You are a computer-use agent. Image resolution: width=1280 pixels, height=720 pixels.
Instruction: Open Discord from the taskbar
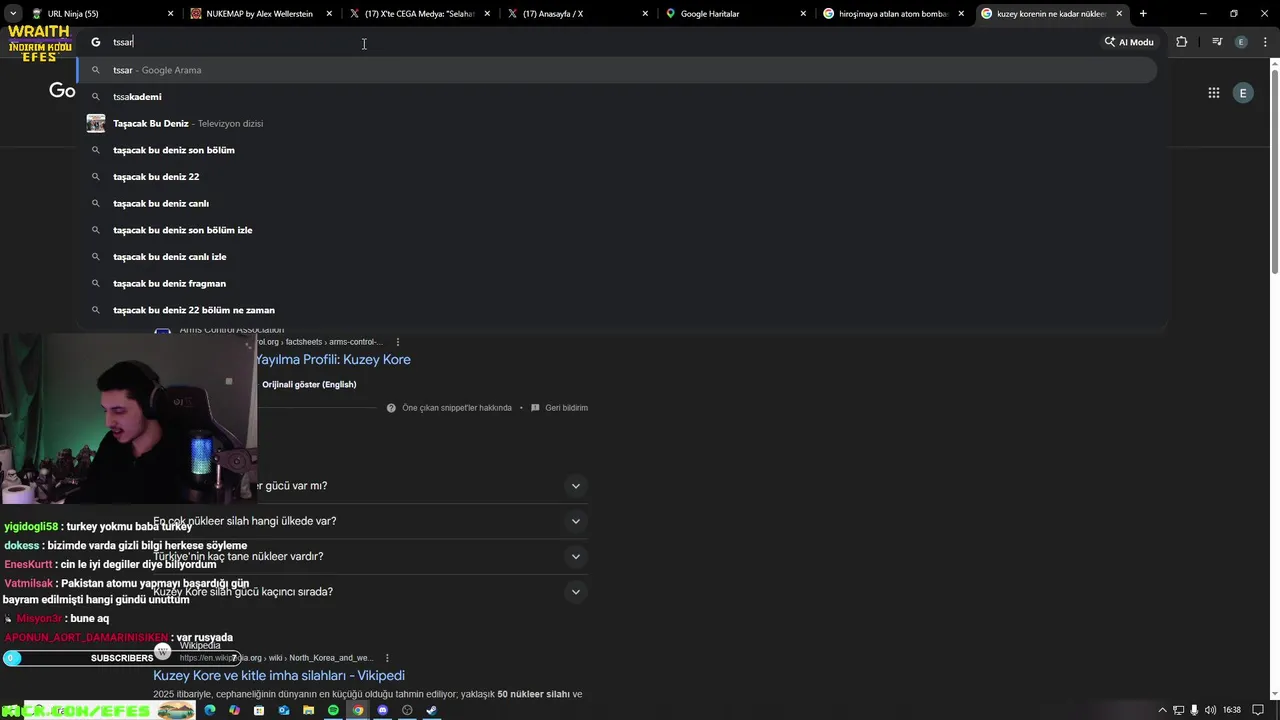click(382, 710)
